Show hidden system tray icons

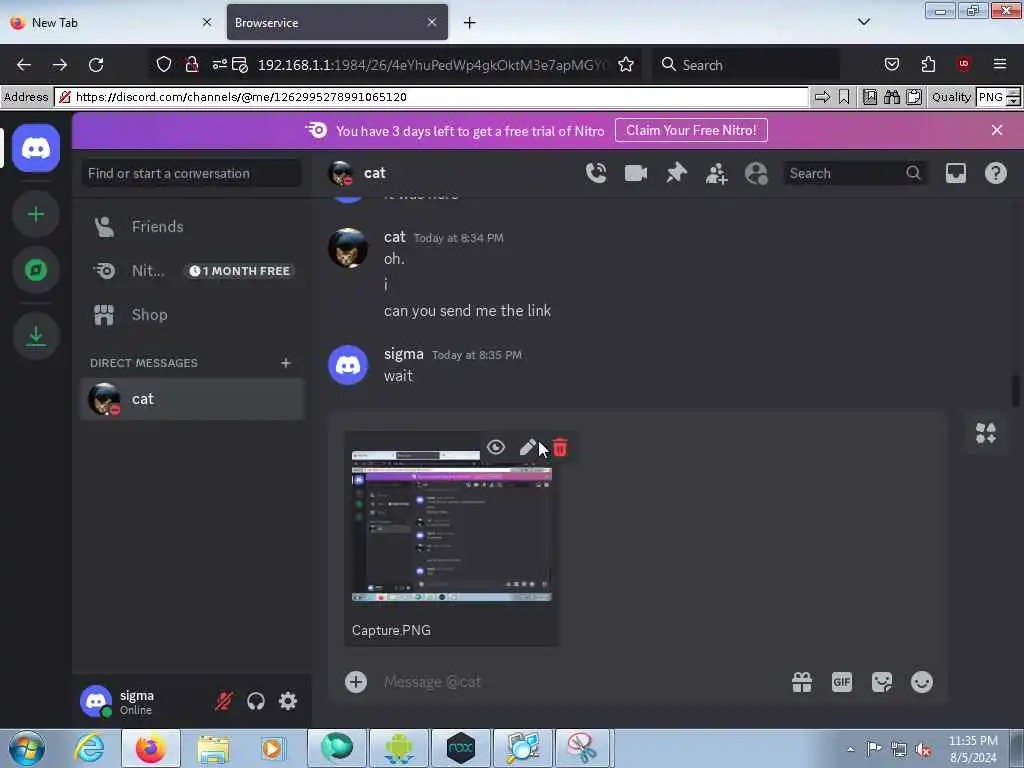point(850,749)
